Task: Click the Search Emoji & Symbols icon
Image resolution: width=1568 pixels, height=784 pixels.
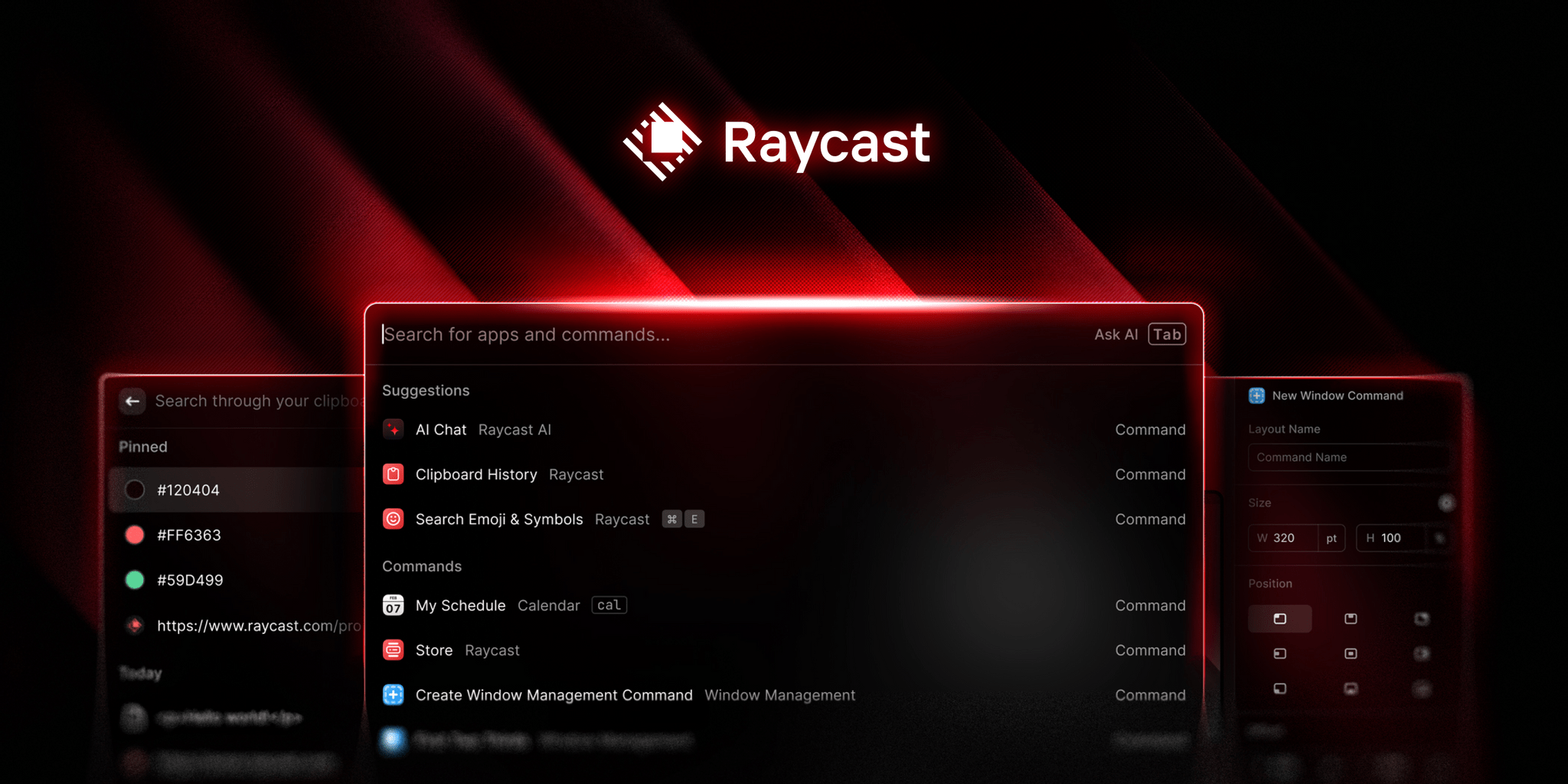Action: (x=394, y=519)
